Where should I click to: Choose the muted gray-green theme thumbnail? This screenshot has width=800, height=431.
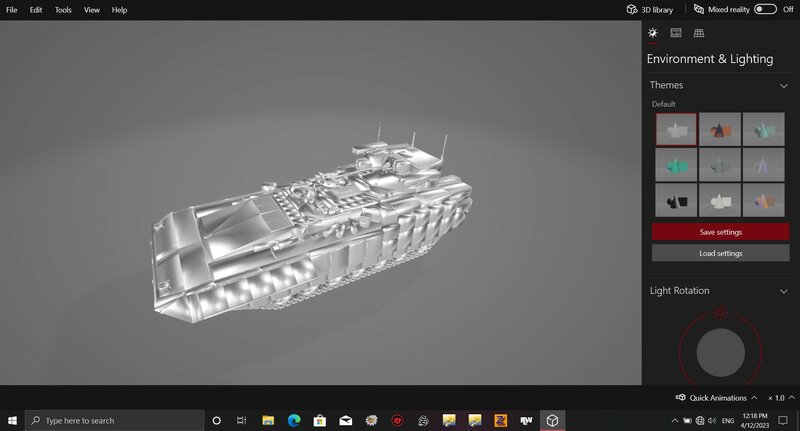click(x=720, y=165)
